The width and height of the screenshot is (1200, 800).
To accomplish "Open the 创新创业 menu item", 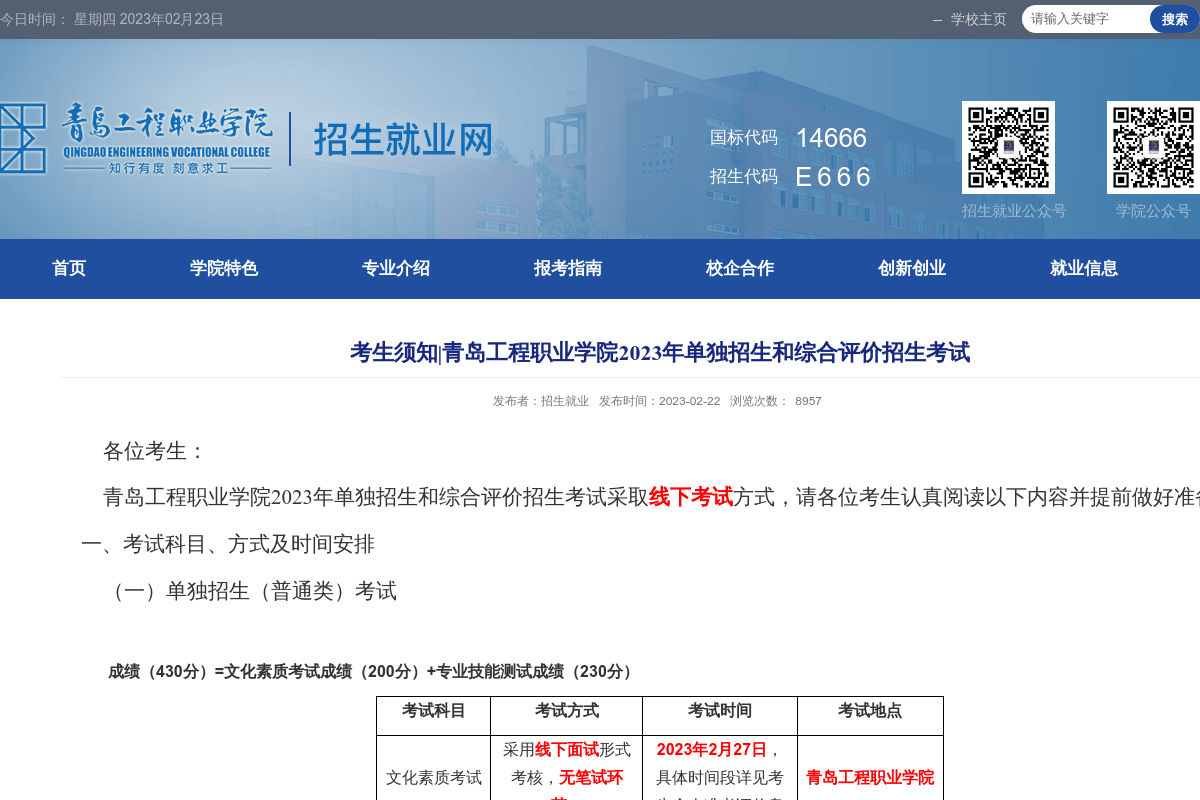I will [x=912, y=268].
